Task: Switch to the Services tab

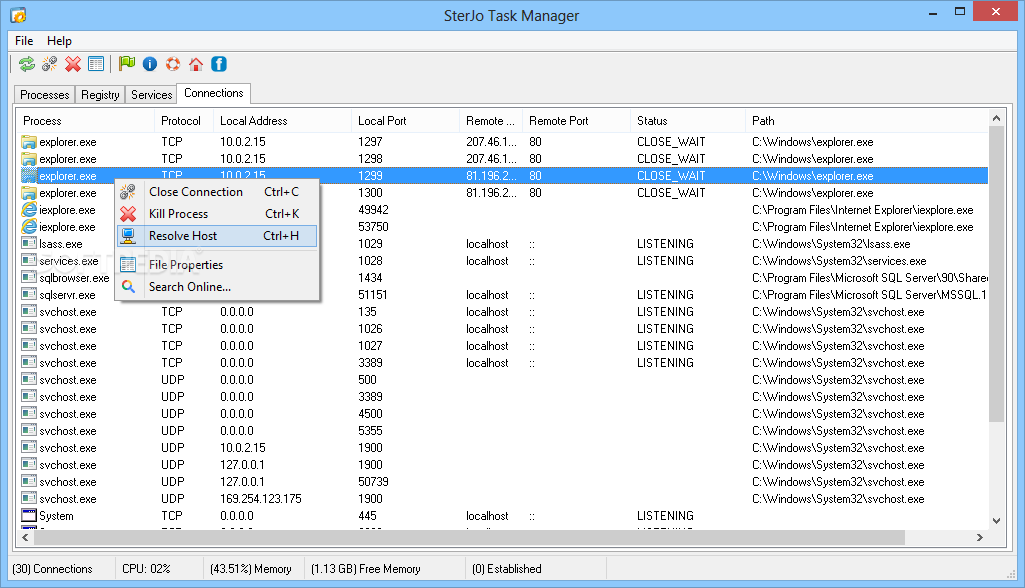Action: coord(152,95)
